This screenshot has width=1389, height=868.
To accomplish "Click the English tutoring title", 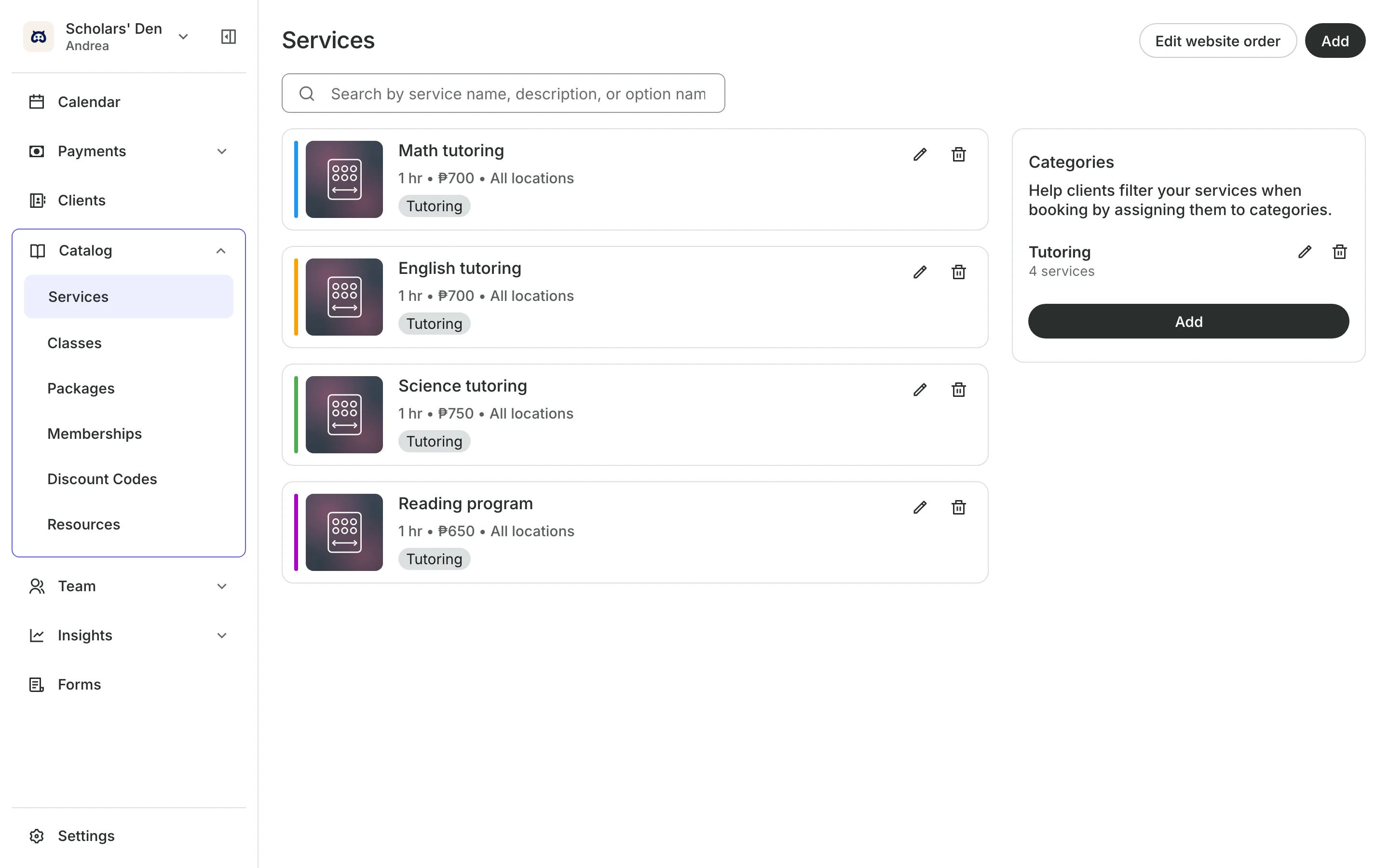I will [x=460, y=269].
